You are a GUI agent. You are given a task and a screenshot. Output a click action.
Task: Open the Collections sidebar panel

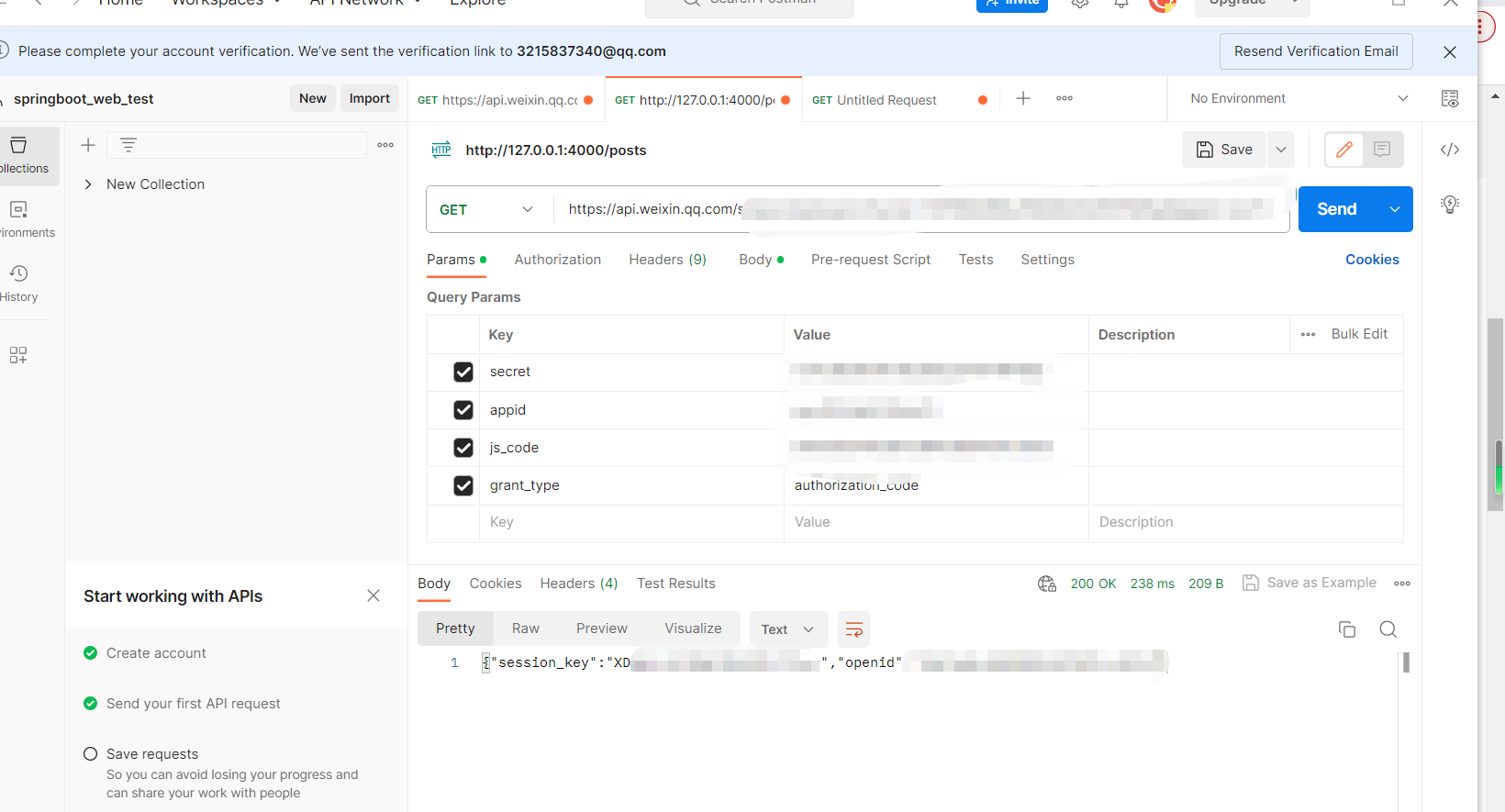pyautogui.click(x=25, y=155)
